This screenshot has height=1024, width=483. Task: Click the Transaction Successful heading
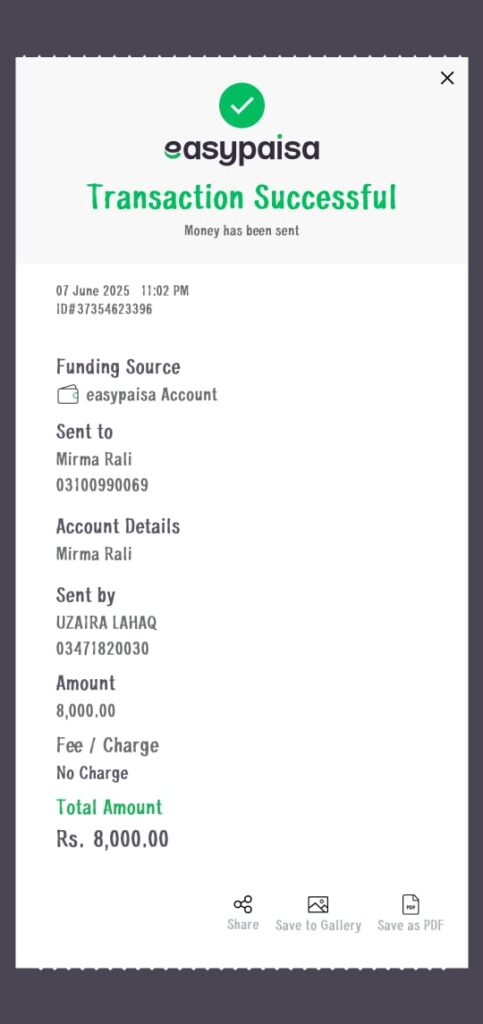(x=242, y=197)
